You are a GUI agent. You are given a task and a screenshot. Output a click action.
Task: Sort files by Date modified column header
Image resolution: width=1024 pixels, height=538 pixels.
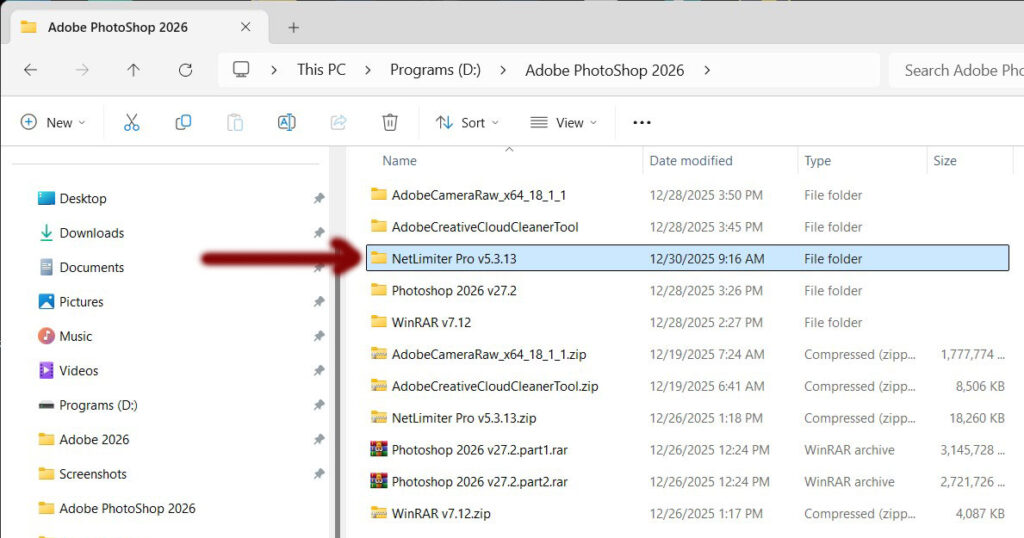coord(691,160)
